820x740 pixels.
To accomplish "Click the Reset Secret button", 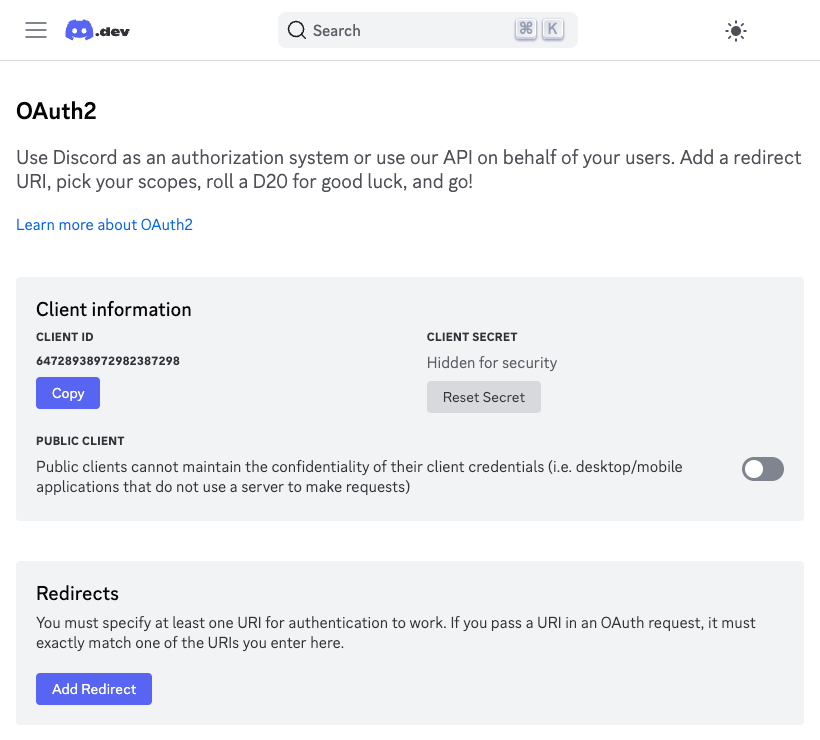I will [484, 397].
